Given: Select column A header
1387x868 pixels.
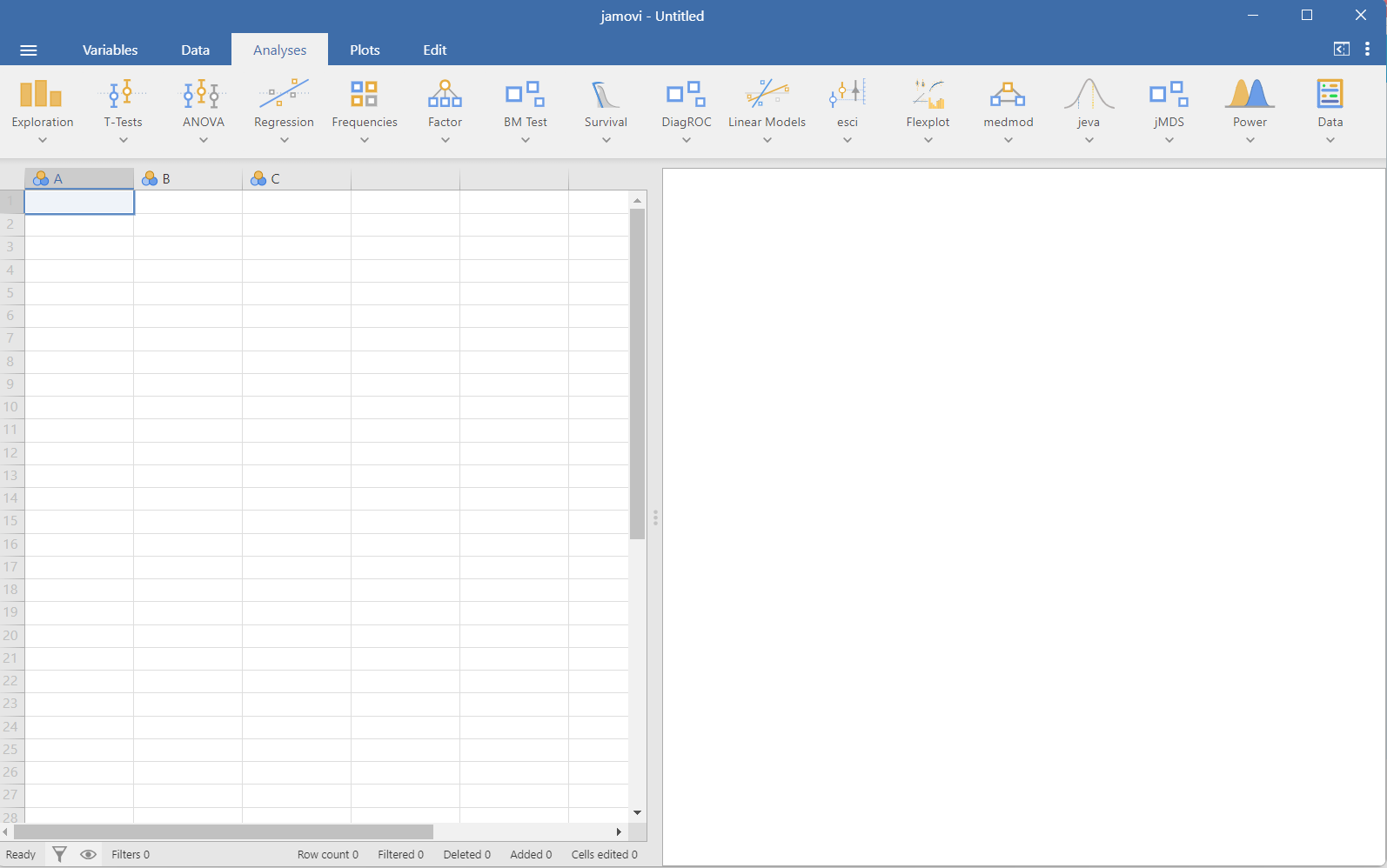Looking at the screenshot, I should 79,178.
